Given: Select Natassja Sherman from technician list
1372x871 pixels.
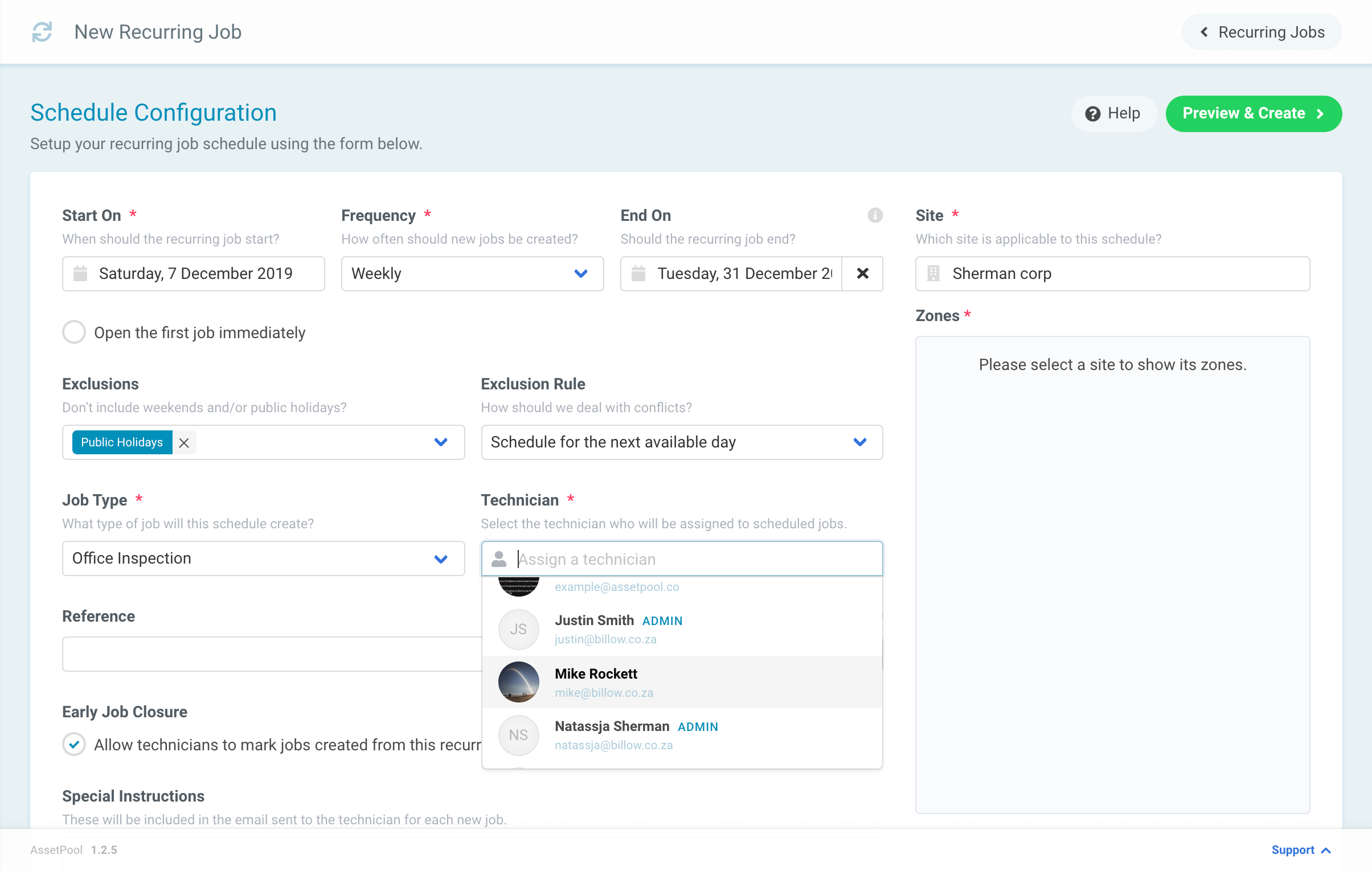Looking at the screenshot, I should click(681, 736).
